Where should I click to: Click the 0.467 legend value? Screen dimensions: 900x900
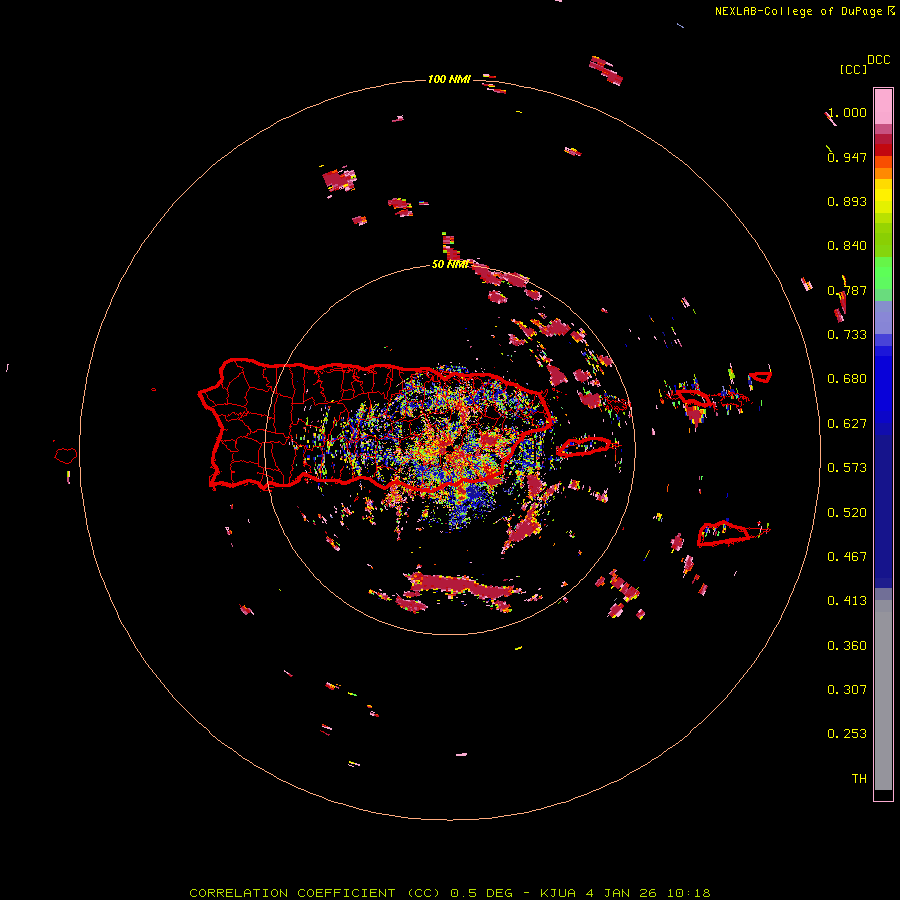pyautogui.click(x=847, y=557)
